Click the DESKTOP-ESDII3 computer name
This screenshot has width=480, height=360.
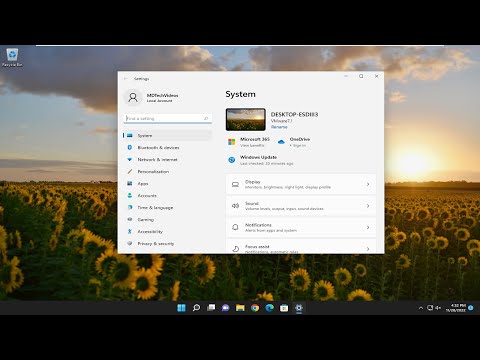coord(294,114)
